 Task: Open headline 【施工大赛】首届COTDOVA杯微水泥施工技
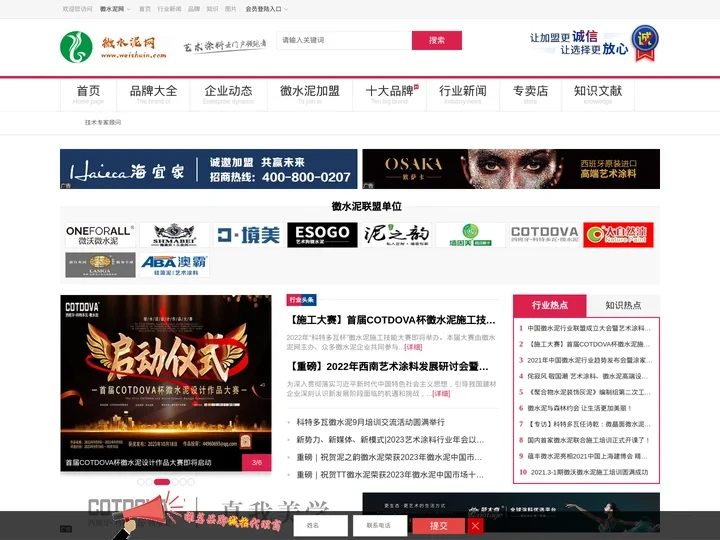click(391, 320)
